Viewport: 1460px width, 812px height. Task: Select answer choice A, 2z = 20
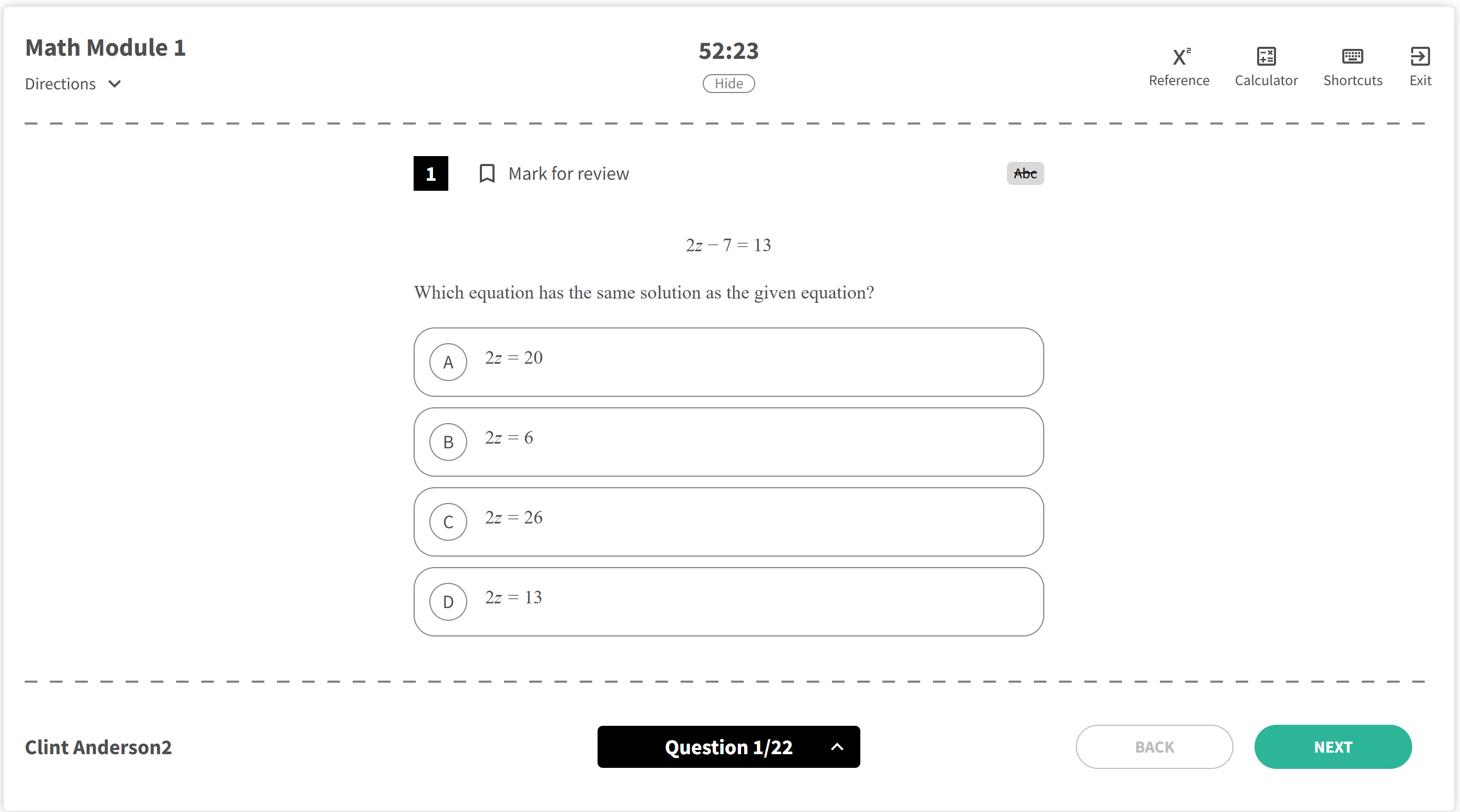(728, 362)
